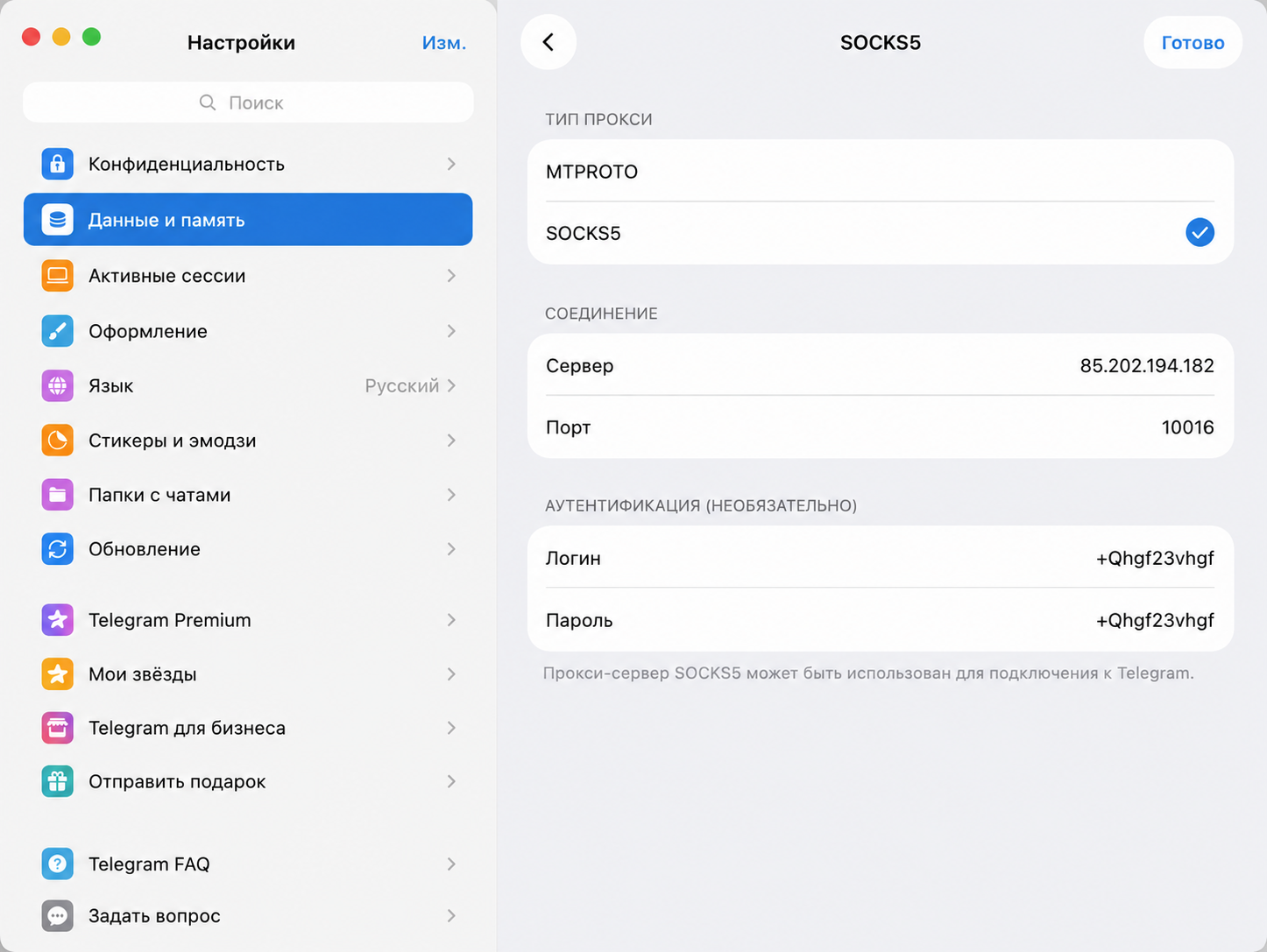Maximize the window with green button
1267x952 pixels.
[91, 37]
